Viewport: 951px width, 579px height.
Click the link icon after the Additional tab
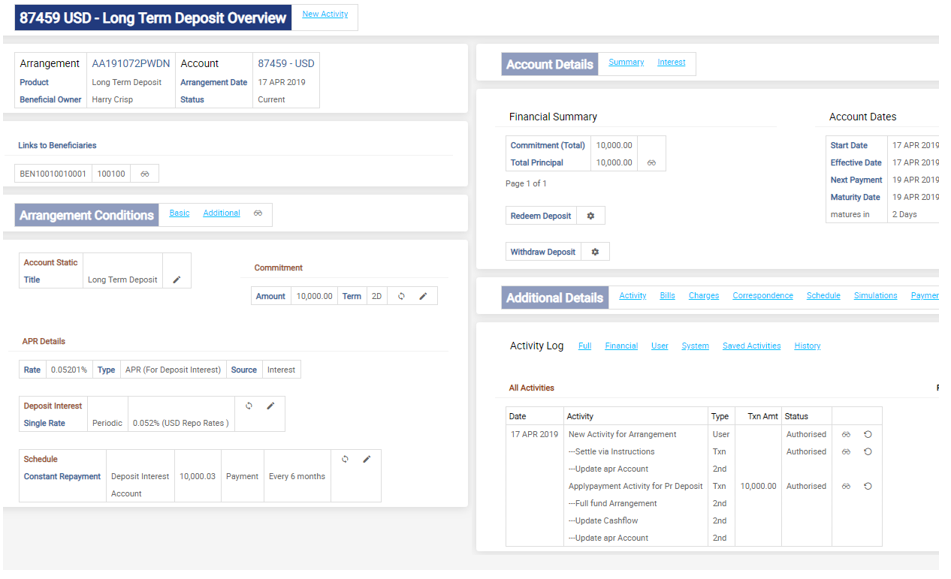pos(258,213)
